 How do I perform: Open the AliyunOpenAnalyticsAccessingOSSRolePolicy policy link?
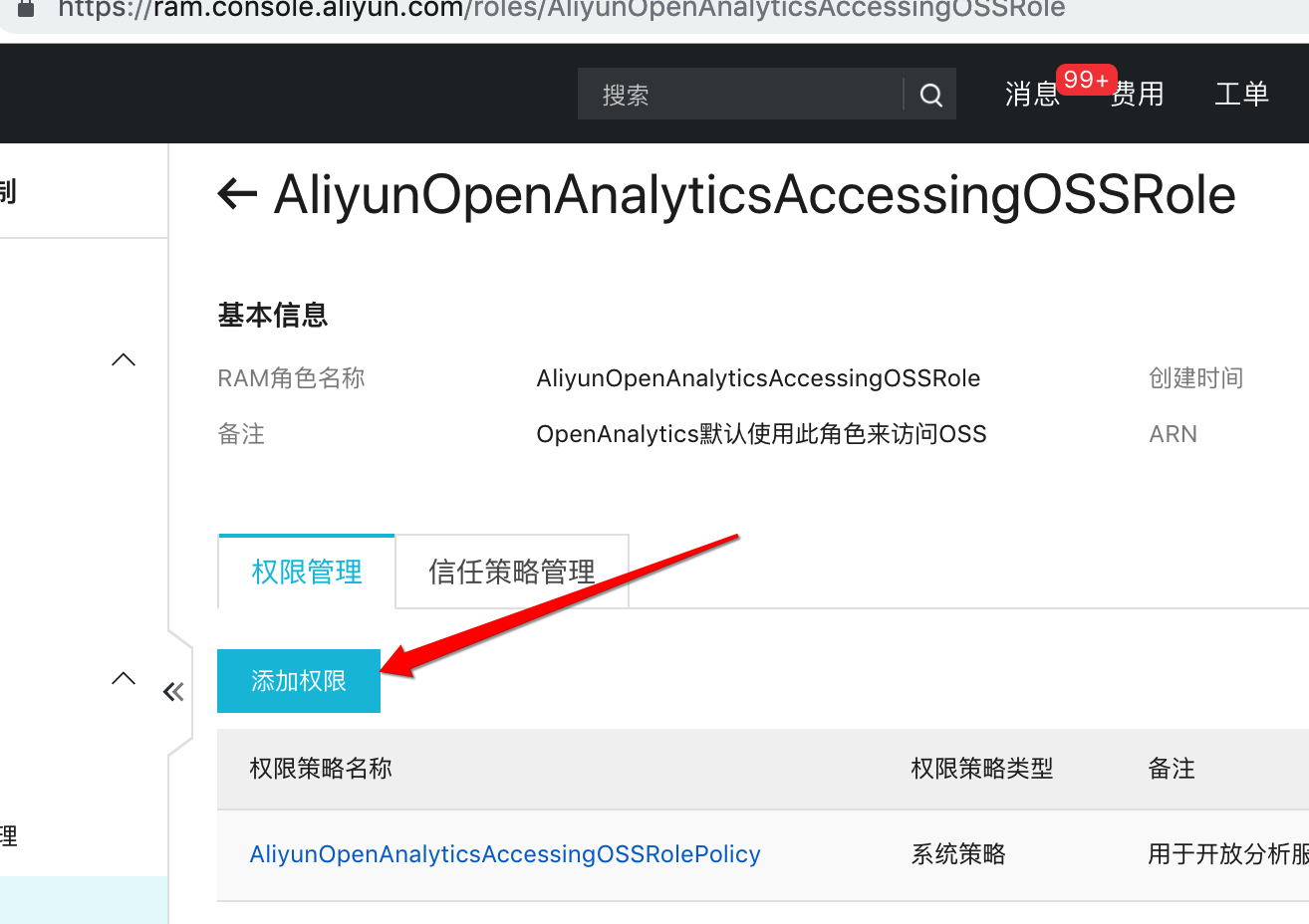tap(504, 853)
